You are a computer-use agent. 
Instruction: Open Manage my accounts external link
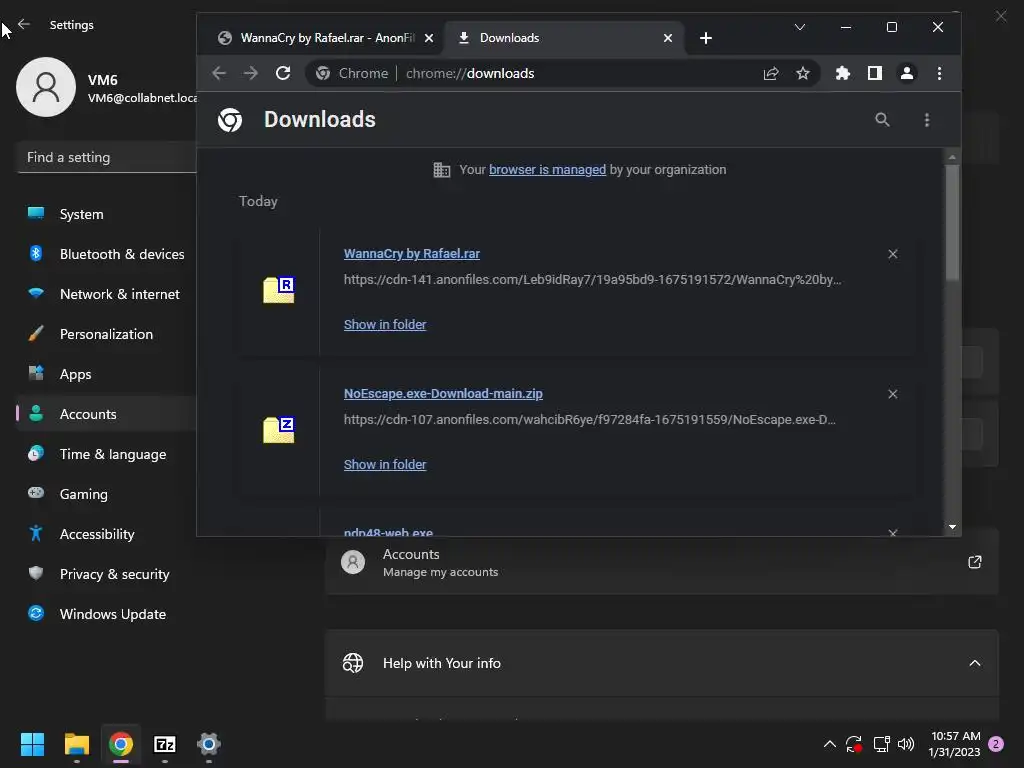[974, 562]
